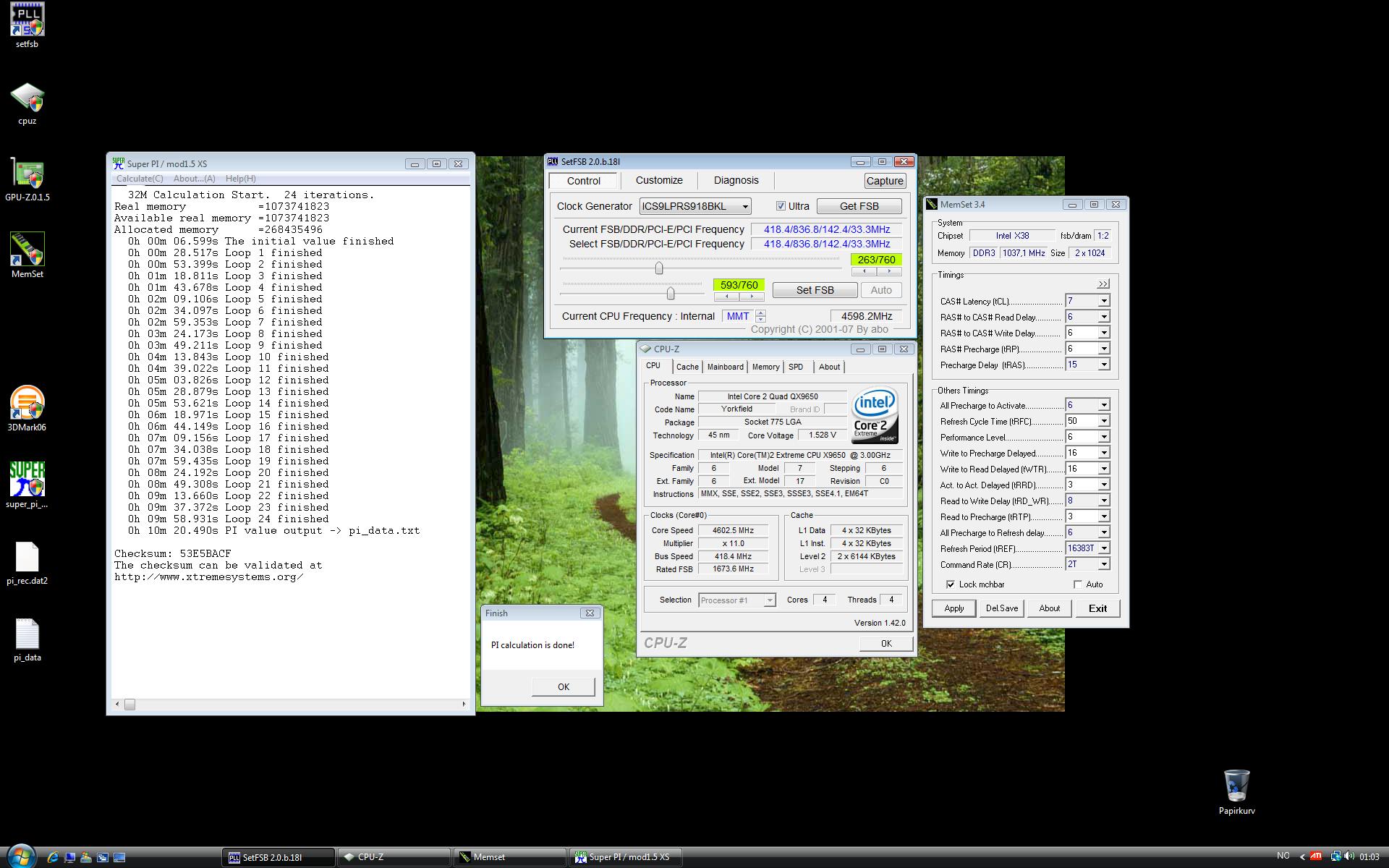1389x868 pixels.
Task: Toggle the Ultra checkbox in SetFSB
Action: pyautogui.click(x=781, y=206)
